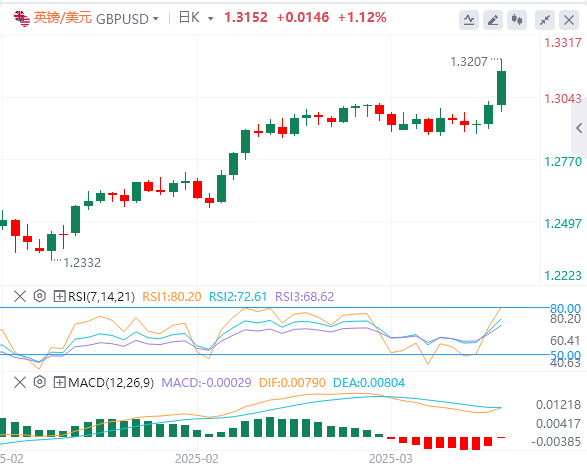
Task: Open MACD indicator settings gear
Action: click(x=39, y=382)
